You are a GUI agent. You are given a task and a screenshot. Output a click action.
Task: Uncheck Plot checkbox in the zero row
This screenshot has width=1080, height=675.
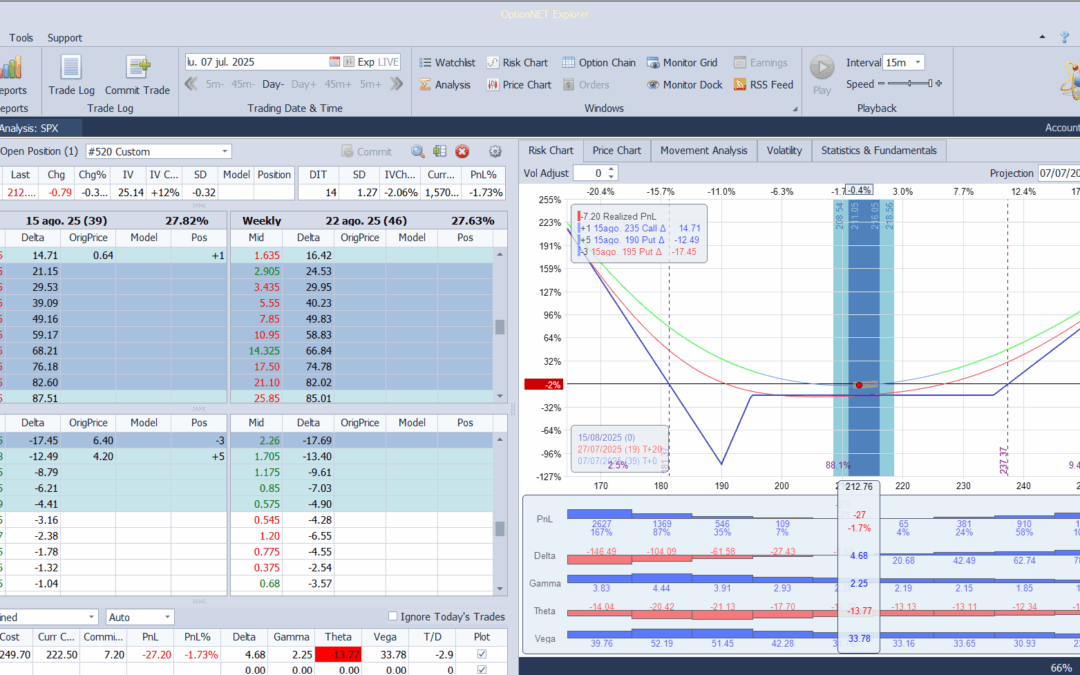pyautogui.click(x=482, y=669)
